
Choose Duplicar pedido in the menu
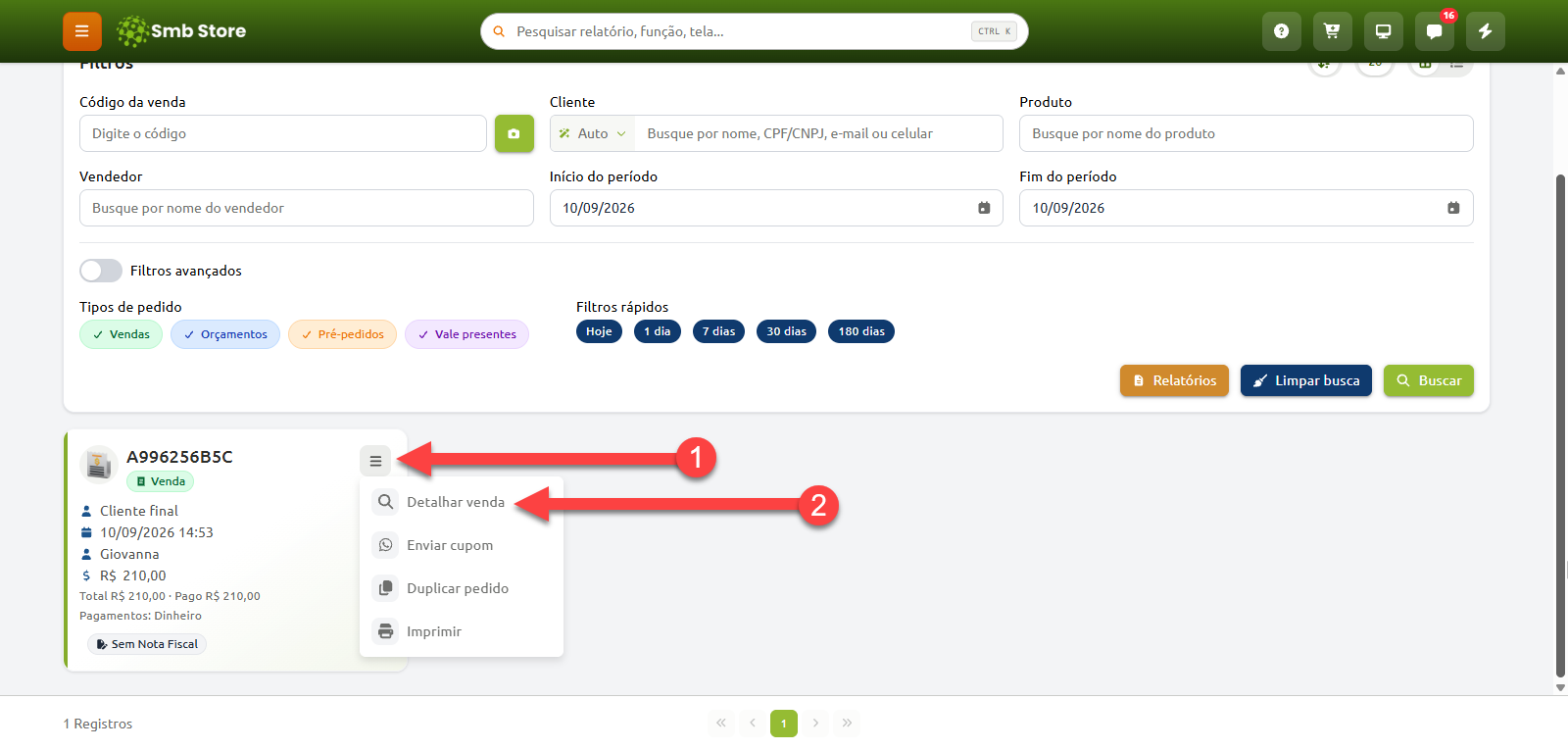point(462,588)
